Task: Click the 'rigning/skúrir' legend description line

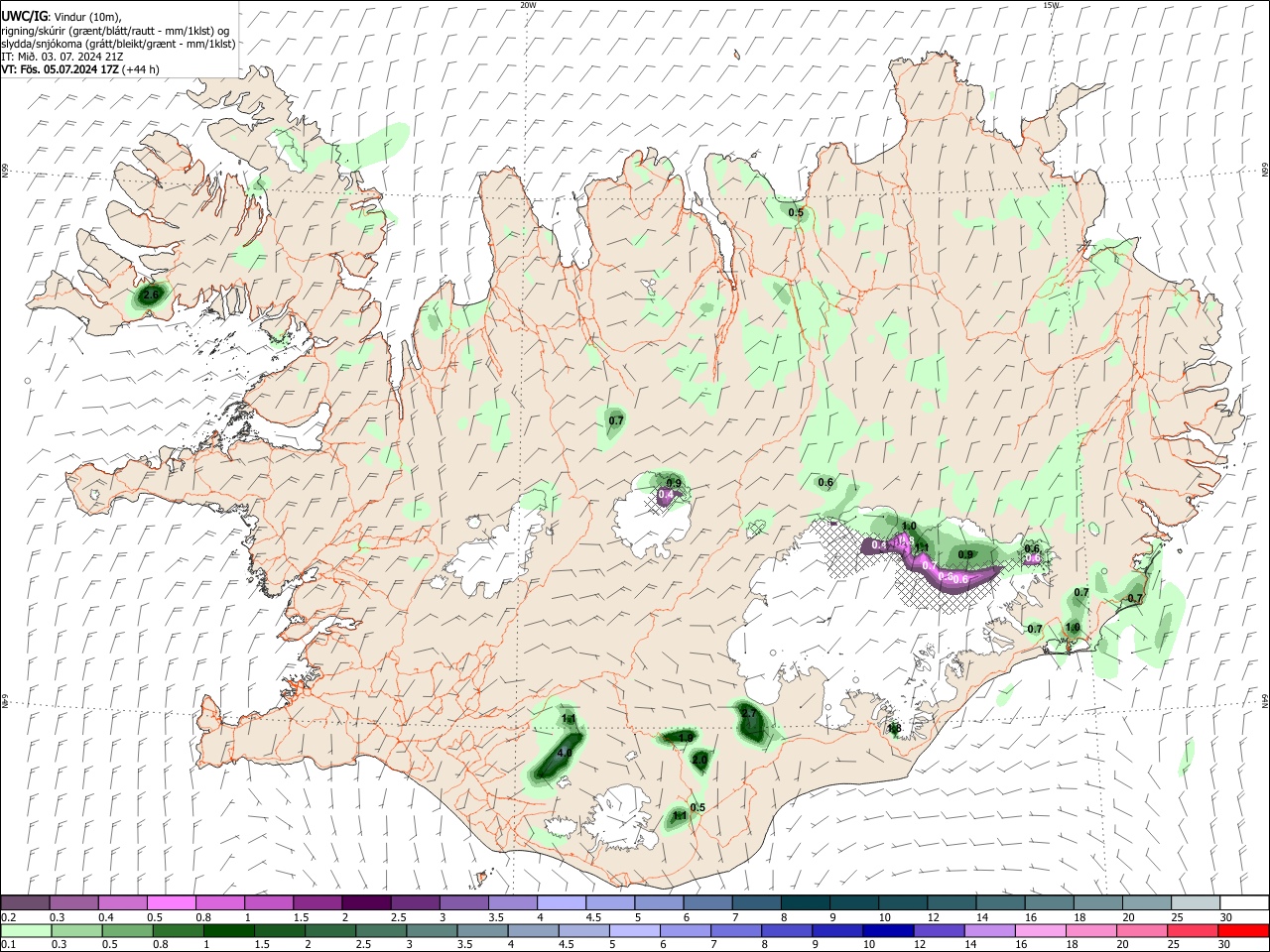Action: [115, 31]
